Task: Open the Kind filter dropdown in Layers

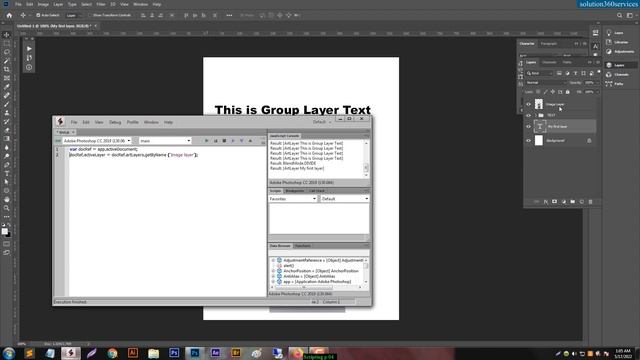Action: click(539, 73)
